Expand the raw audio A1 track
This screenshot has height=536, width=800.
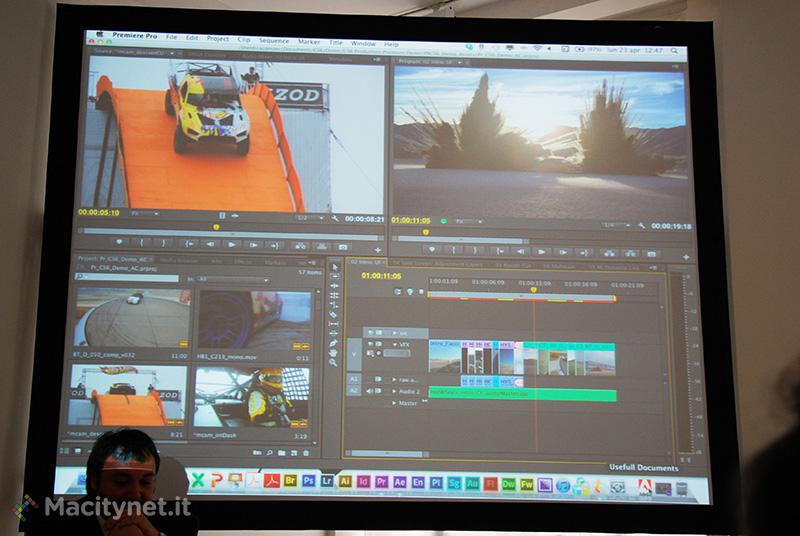point(394,380)
